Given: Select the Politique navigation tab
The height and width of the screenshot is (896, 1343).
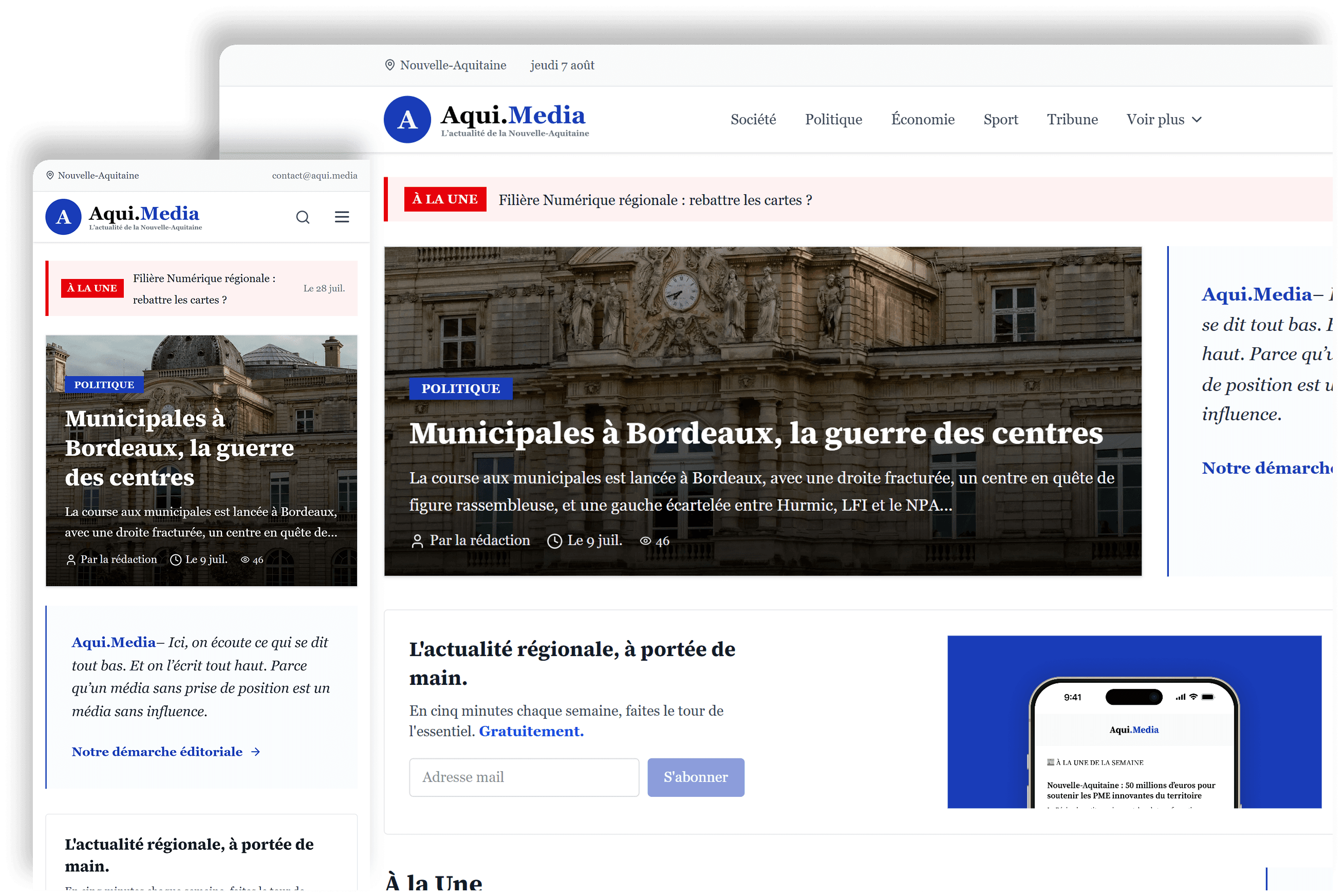Looking at the screenshot, I should [x=833, y=119].
